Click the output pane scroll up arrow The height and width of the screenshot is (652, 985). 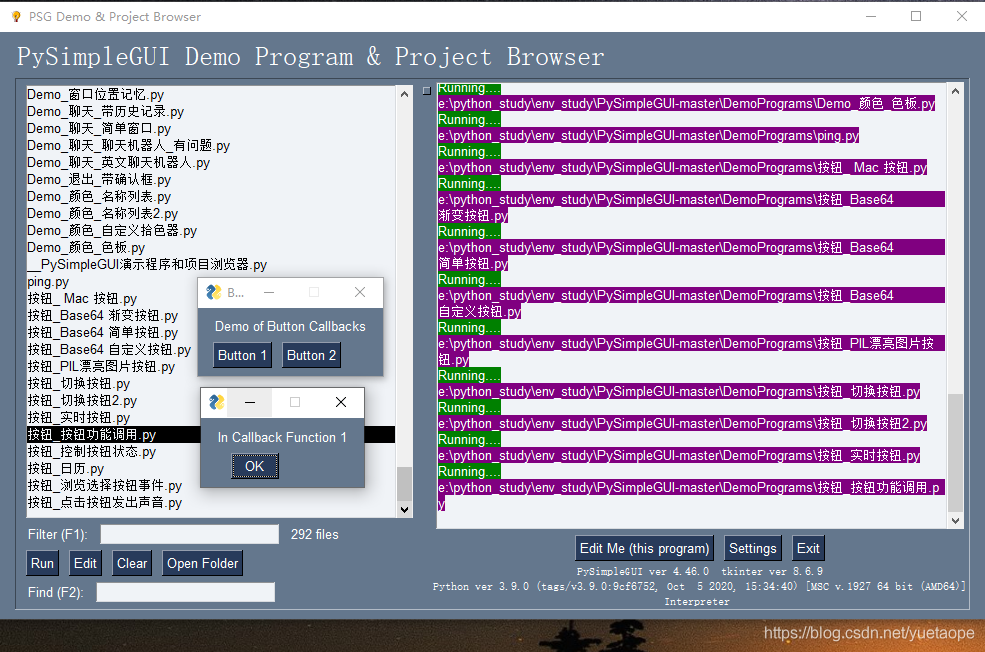coord(955,91)
